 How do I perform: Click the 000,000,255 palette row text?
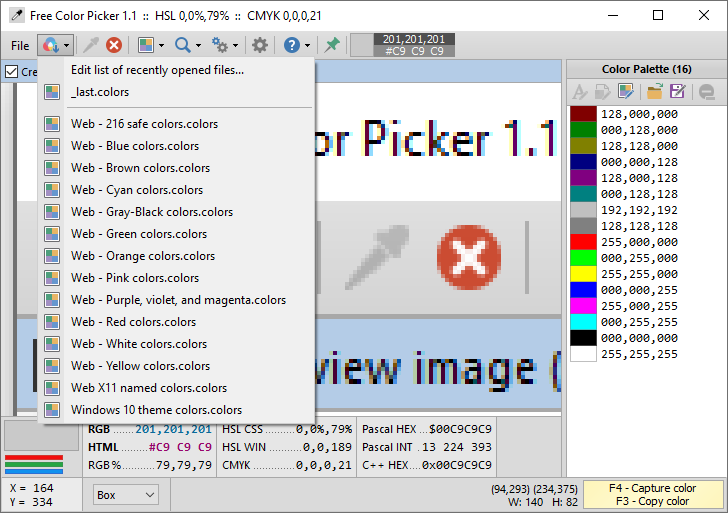639,290
